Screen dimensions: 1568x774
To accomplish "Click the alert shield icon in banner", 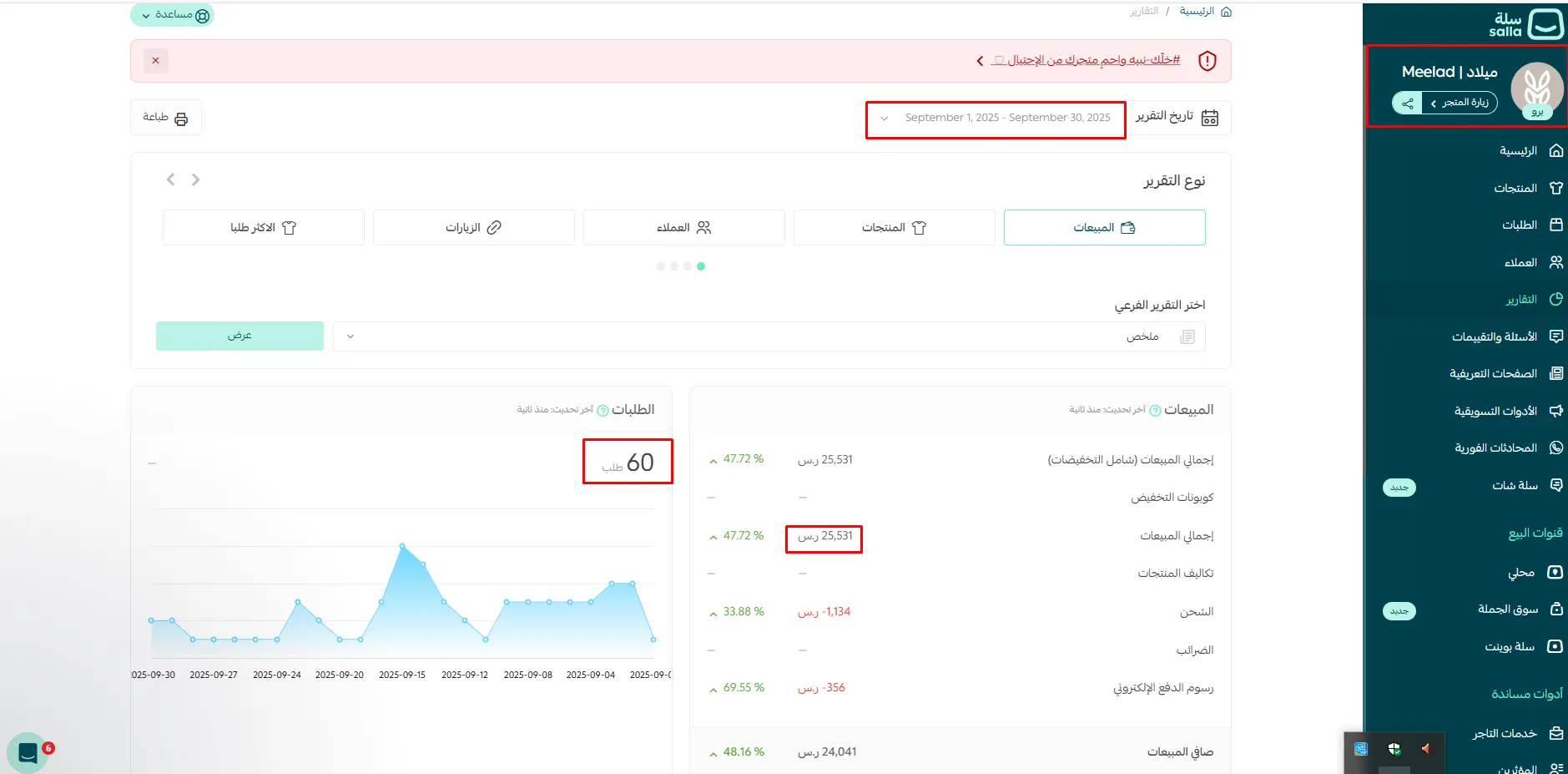I will click(1208, 61).
